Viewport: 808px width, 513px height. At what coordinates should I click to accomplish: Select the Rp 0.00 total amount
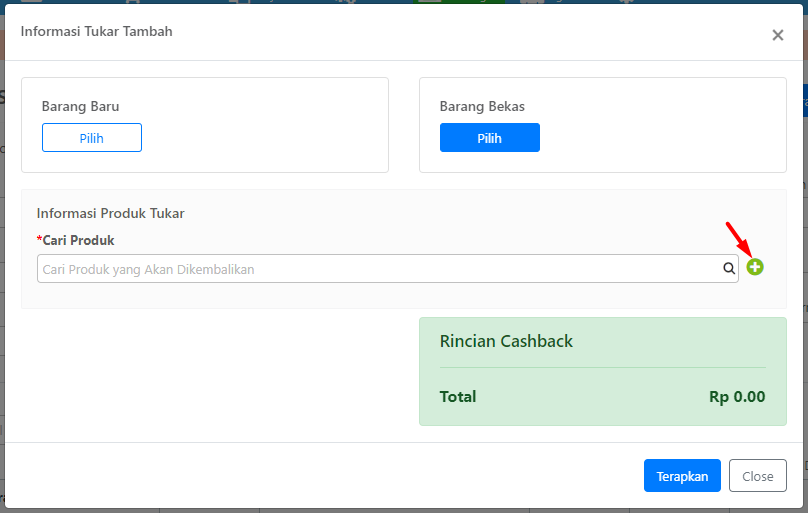click(737, 397)
